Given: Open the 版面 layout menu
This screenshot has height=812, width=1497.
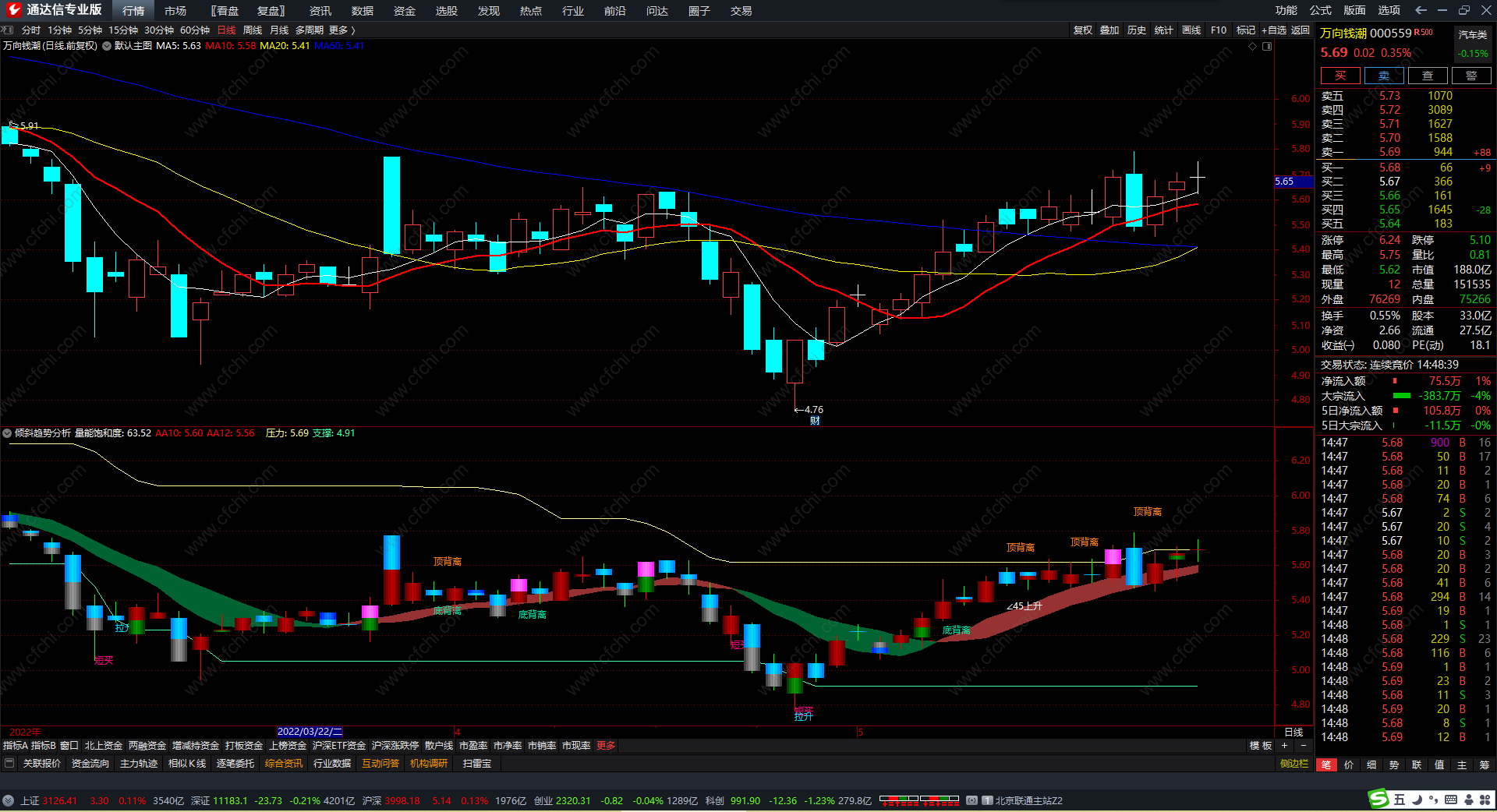Looking at the screenshot, I should pyautogui.click(x=1355, y=10).
